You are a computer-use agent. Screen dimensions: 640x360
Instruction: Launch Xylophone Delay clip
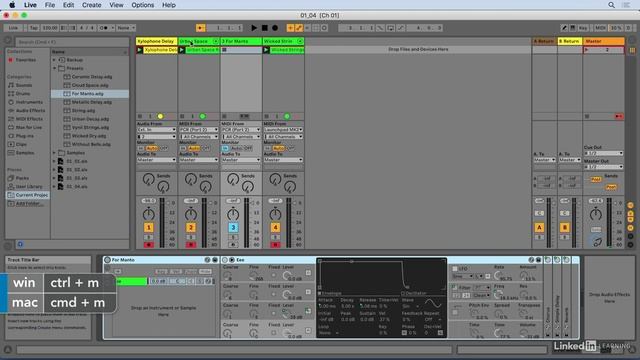click(140, 50)
